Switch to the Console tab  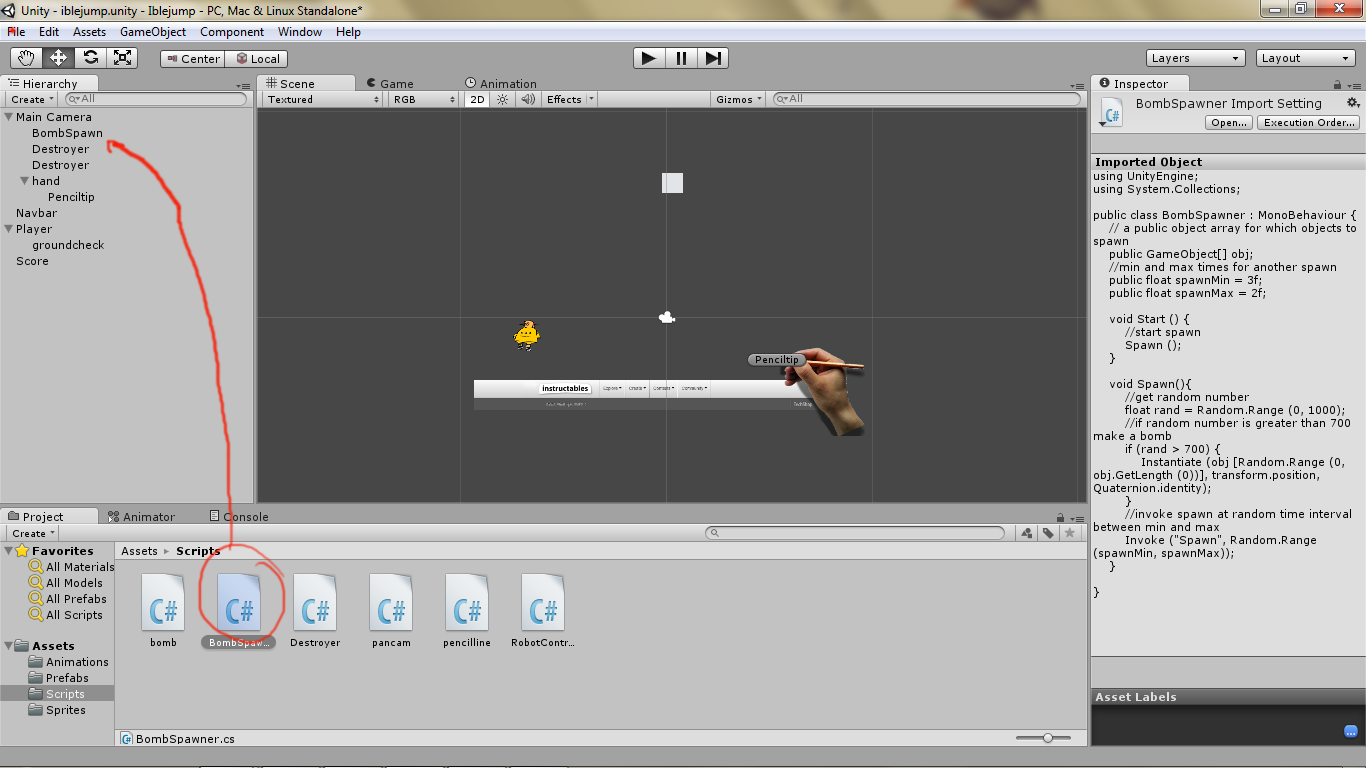click(238, 517)
